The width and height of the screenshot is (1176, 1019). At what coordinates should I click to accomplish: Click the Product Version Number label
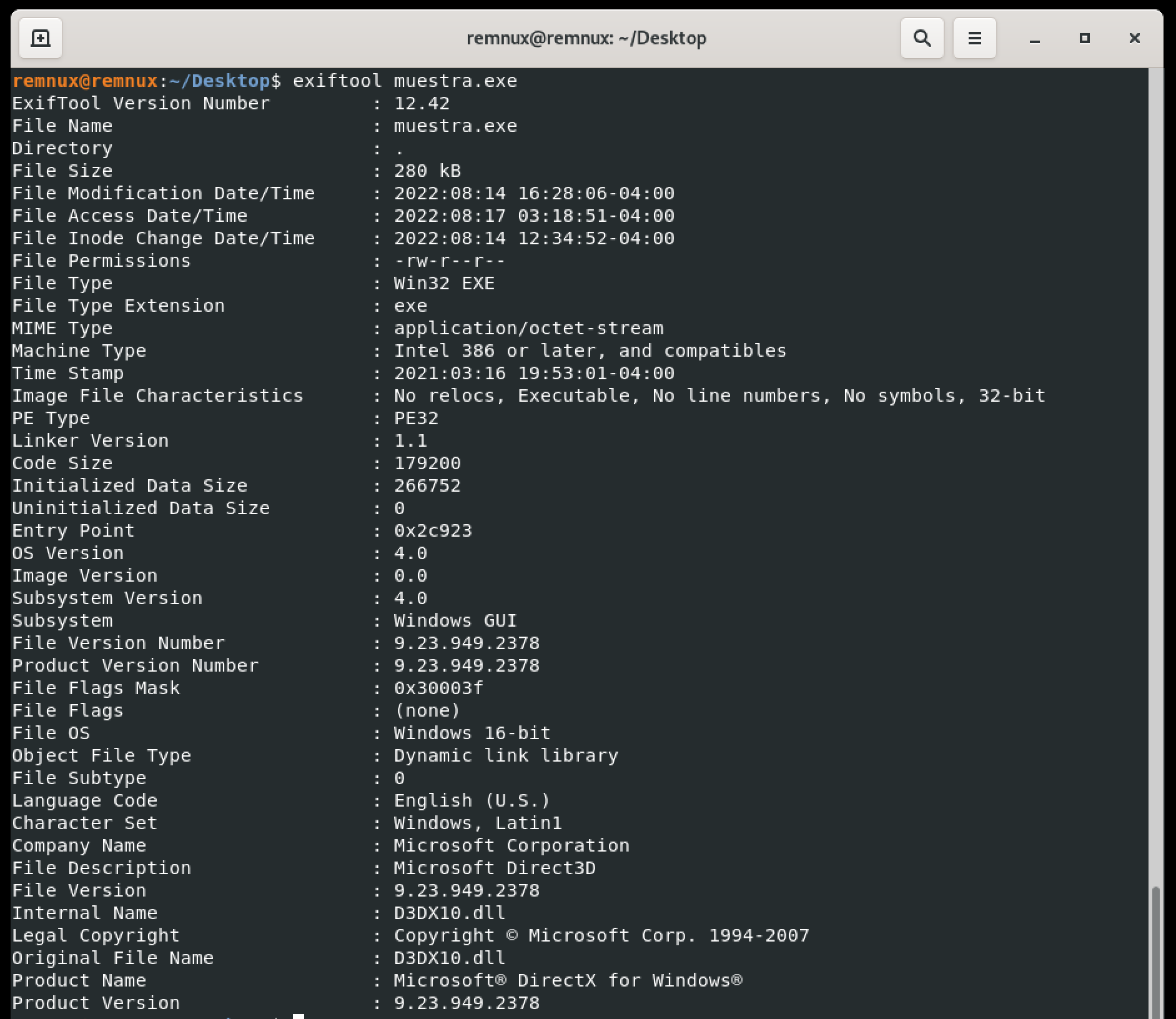tap(135, 665)
